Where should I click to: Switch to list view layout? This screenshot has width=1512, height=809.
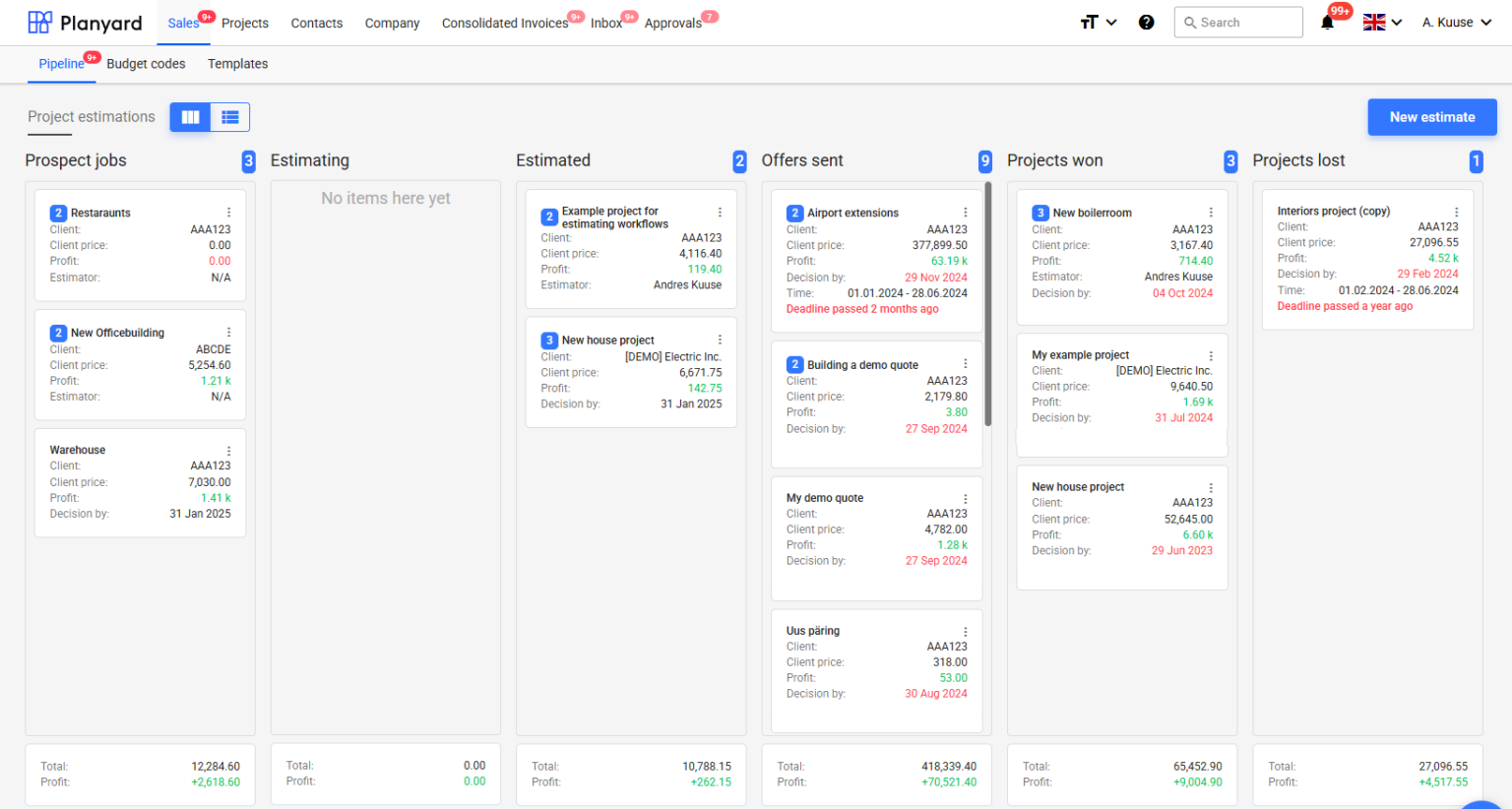230,117
